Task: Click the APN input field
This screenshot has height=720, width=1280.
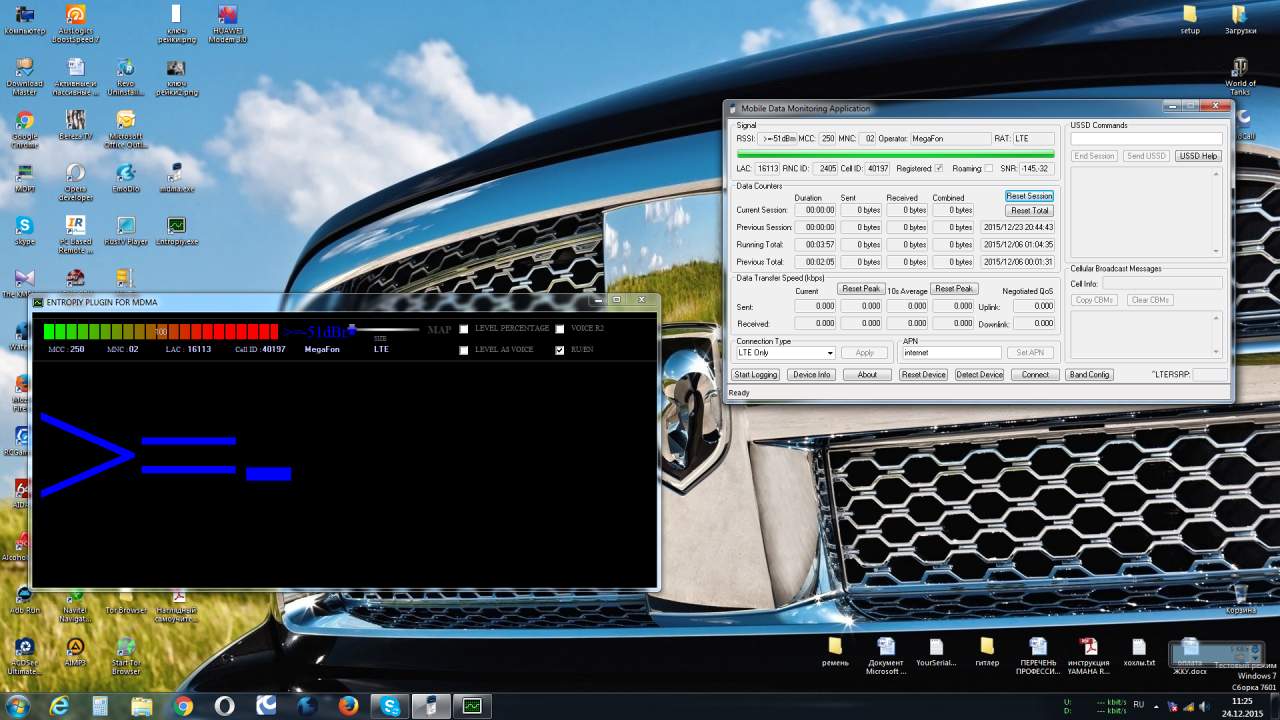Action: pyautogui.click(x=950, y=353)
